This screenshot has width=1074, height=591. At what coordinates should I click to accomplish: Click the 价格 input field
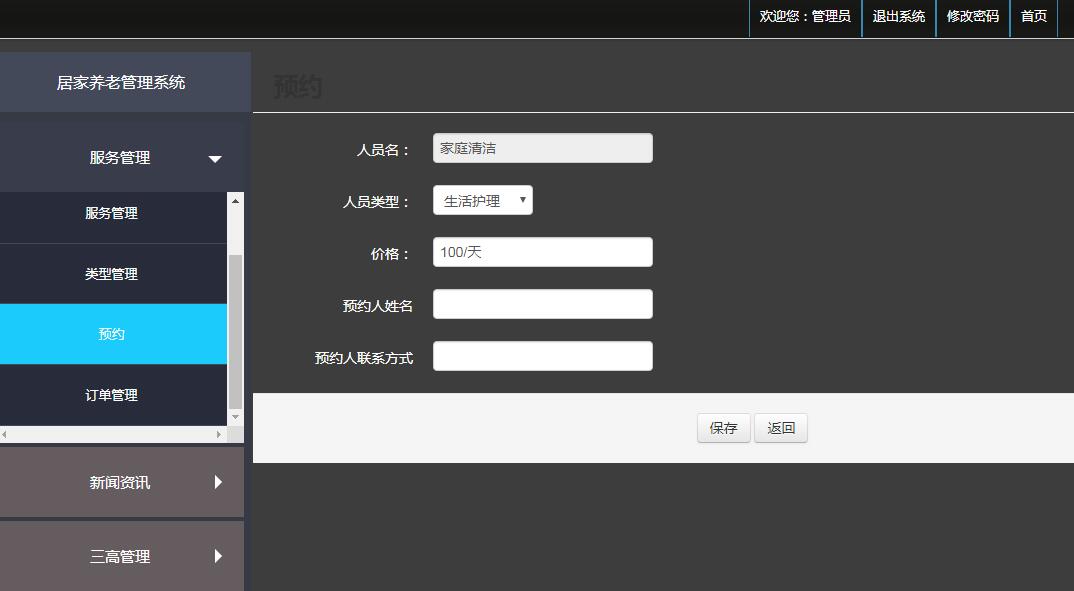[542, 253]
